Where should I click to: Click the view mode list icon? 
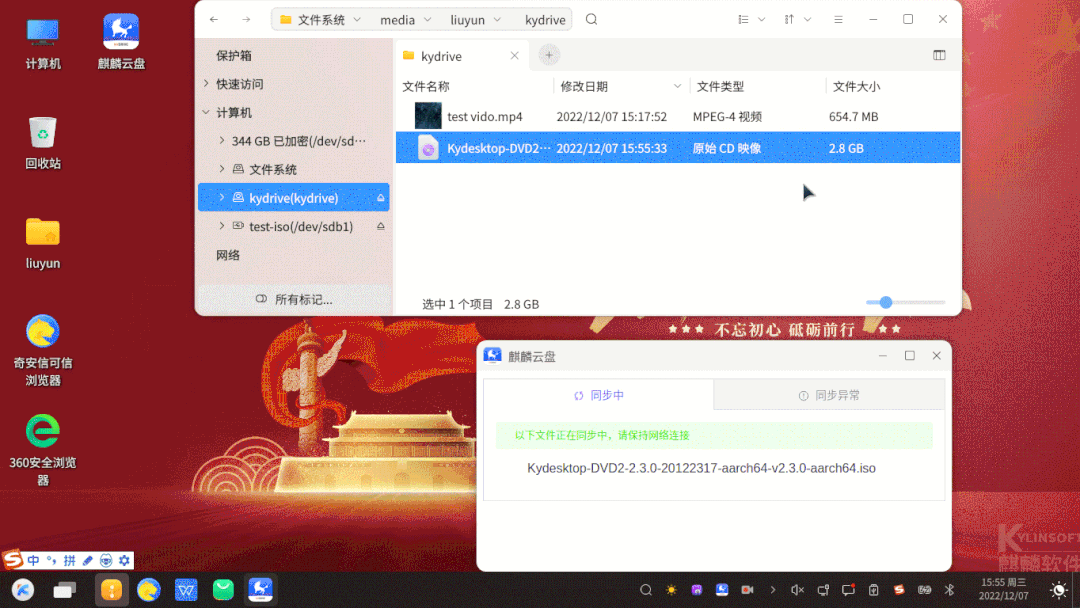743,19
